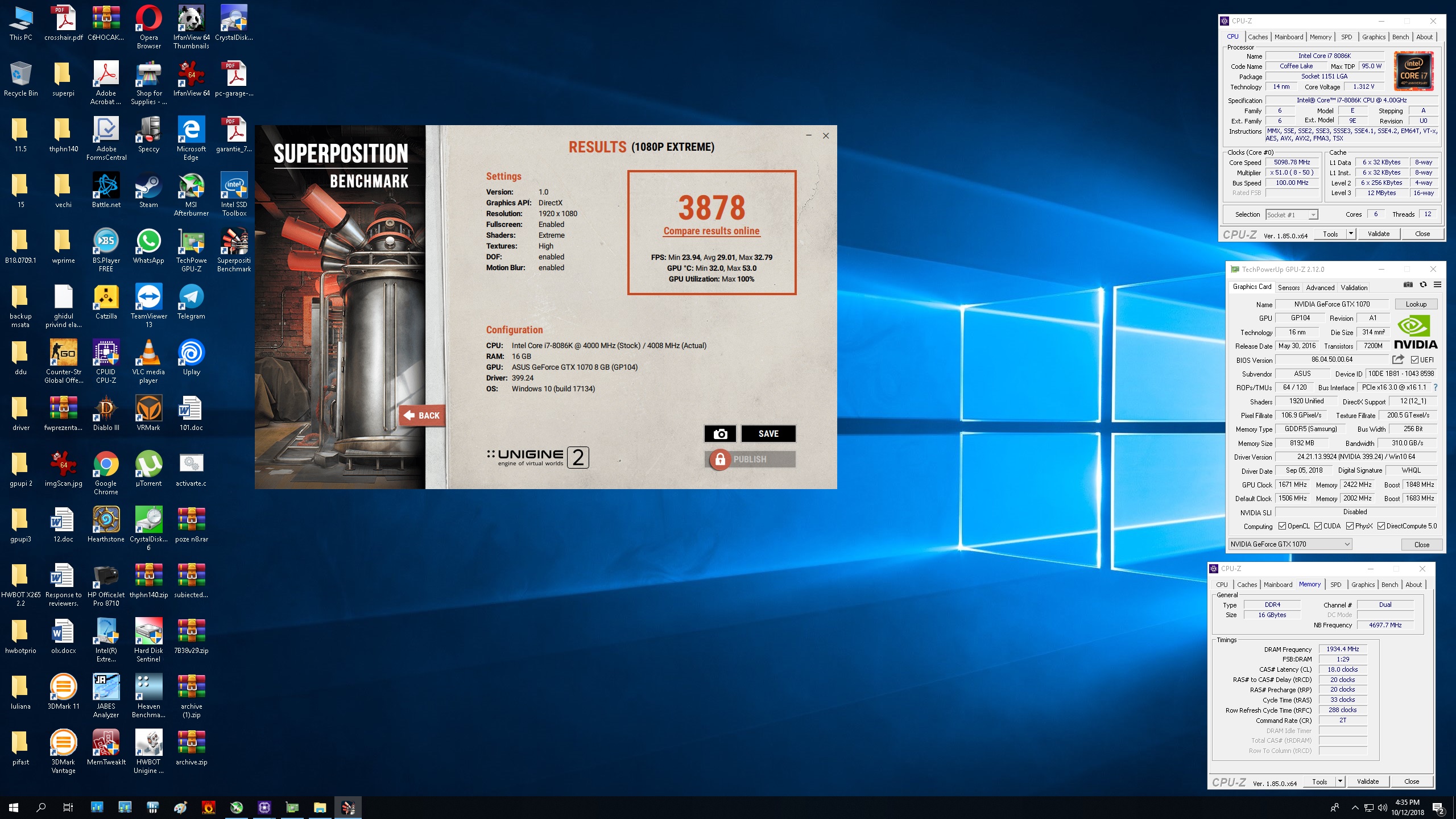Click the score 3878 in Superposition results
Screen dimensions: 1456x819
[x=711, y=207]
